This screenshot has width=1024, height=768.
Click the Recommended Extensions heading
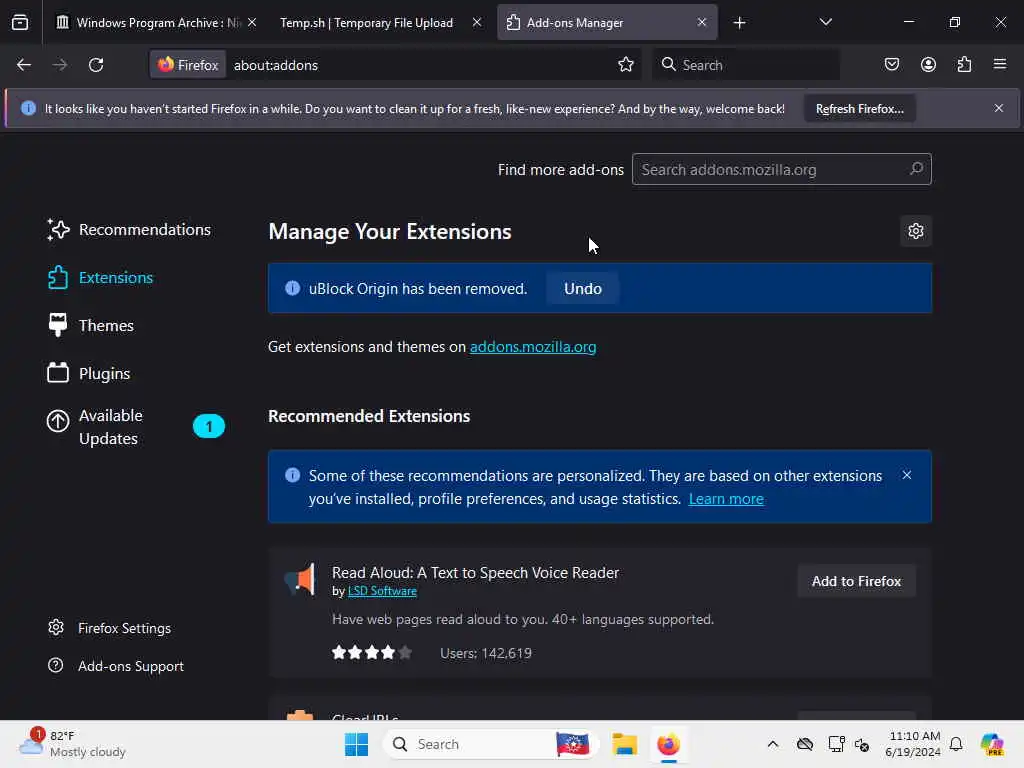(369, 416)
